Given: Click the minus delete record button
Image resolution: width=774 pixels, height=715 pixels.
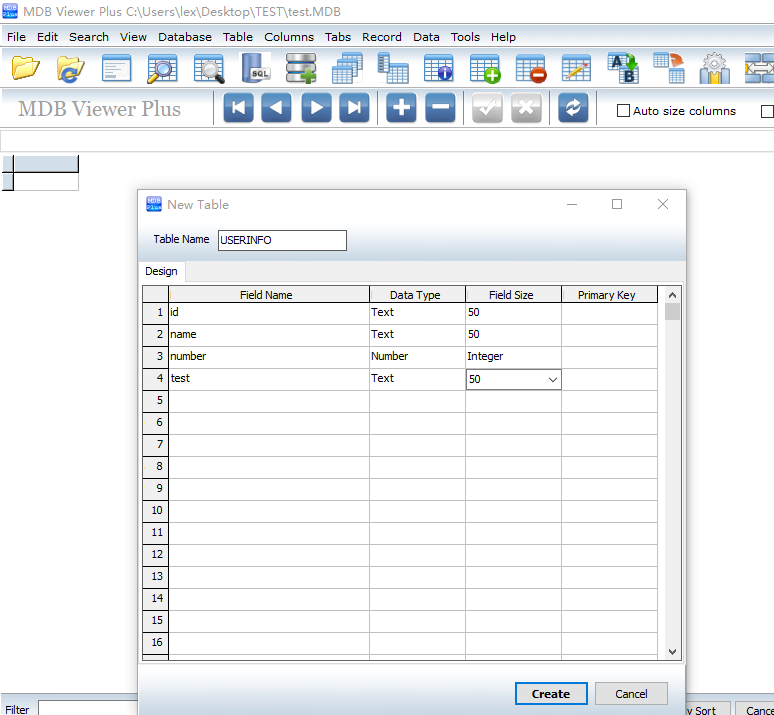Looking at the screenshot, I should 440,107.
